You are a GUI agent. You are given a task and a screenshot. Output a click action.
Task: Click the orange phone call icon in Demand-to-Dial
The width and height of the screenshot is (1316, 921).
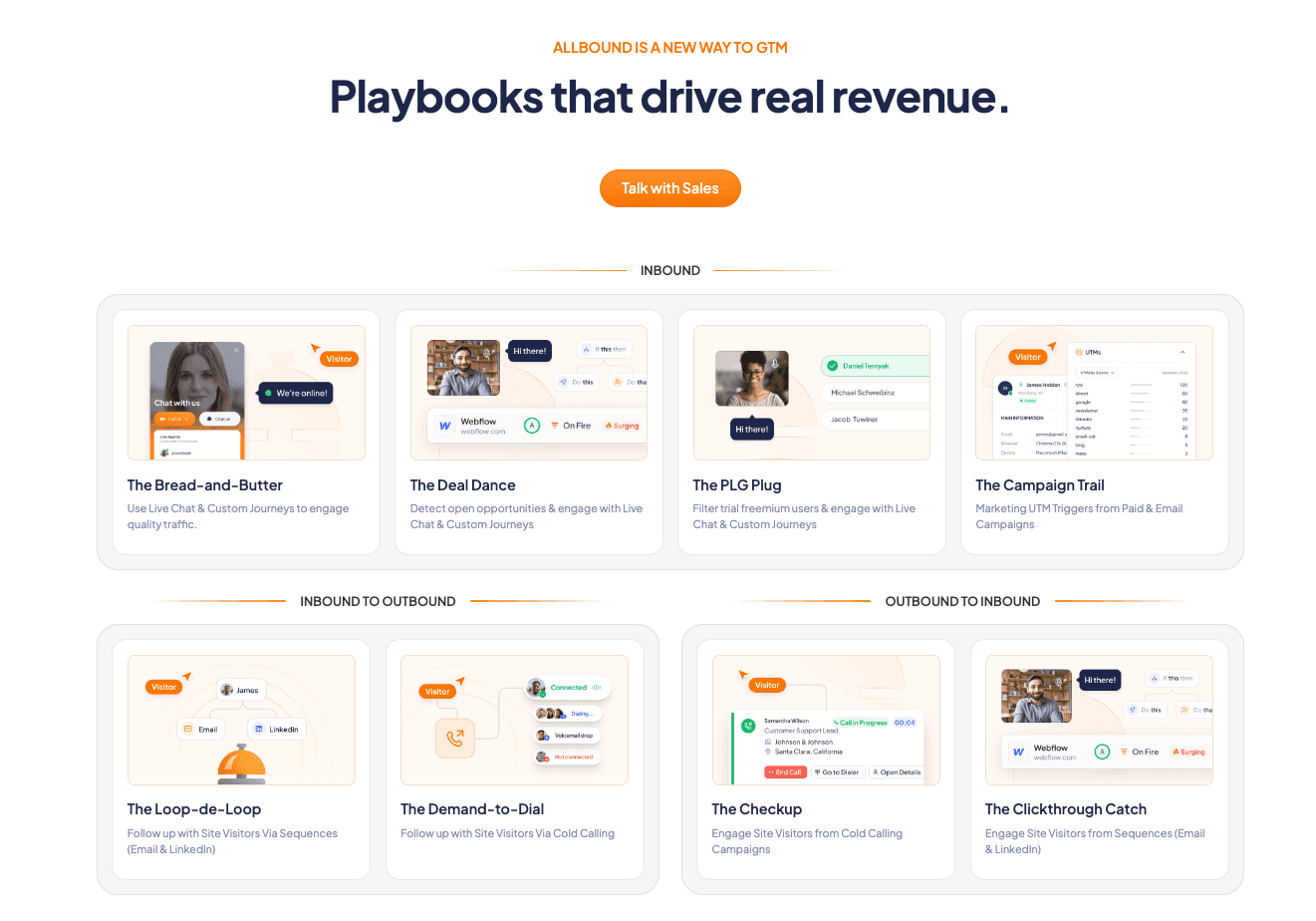coord(454,739)
